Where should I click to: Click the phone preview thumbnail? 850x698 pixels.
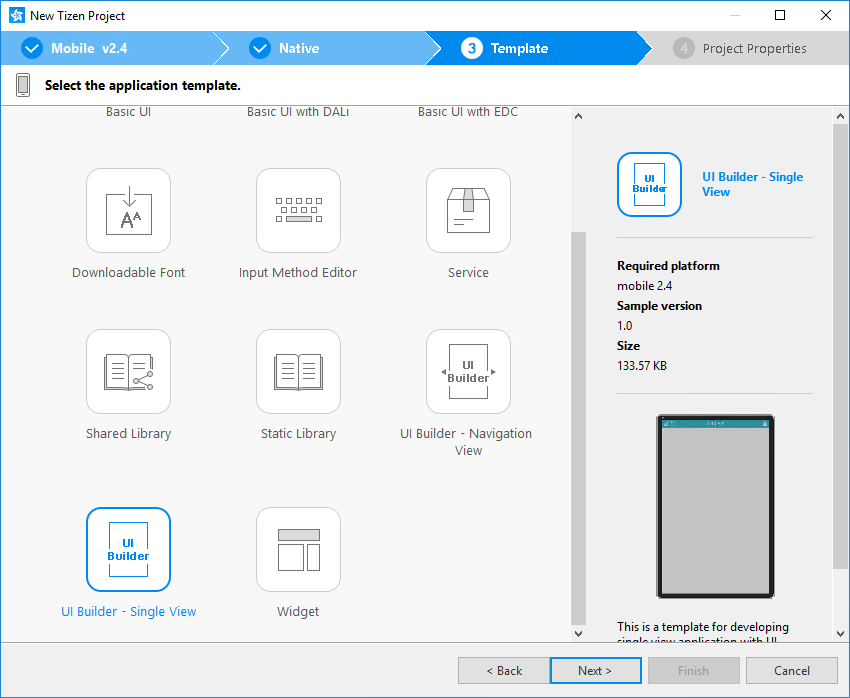click(714, 506)
